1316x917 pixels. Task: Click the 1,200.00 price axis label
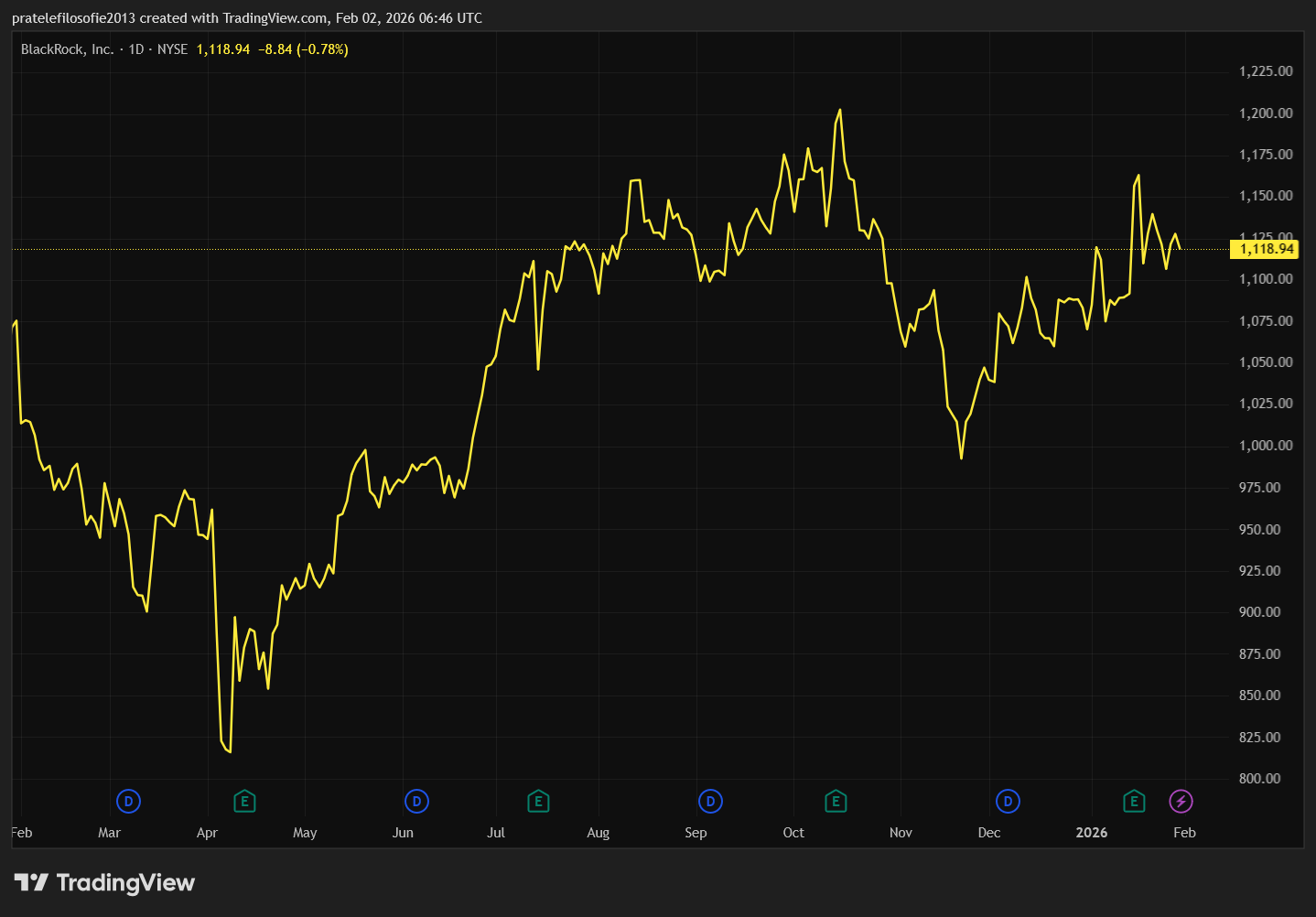coord(1266,113)
